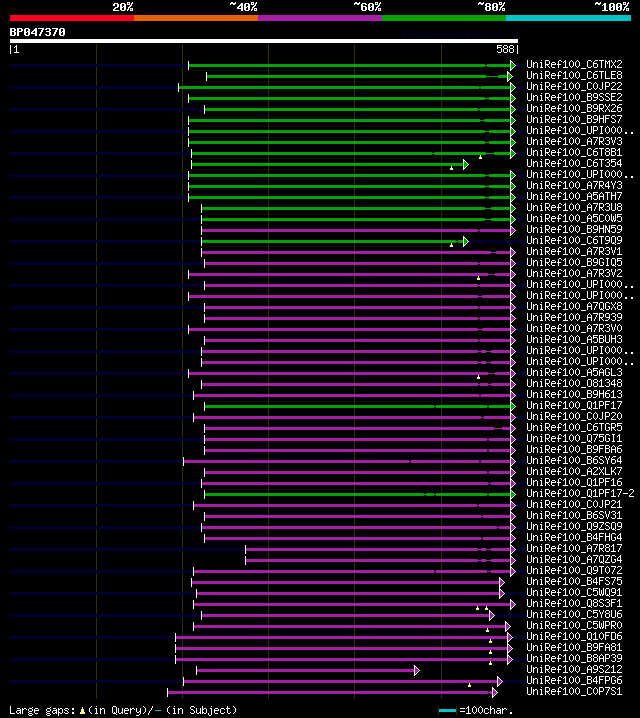This screenshot has width=640, height=718.
Task: Click the yellow gap marker under the A7R3V2 bar
Action: pos(478,278)
